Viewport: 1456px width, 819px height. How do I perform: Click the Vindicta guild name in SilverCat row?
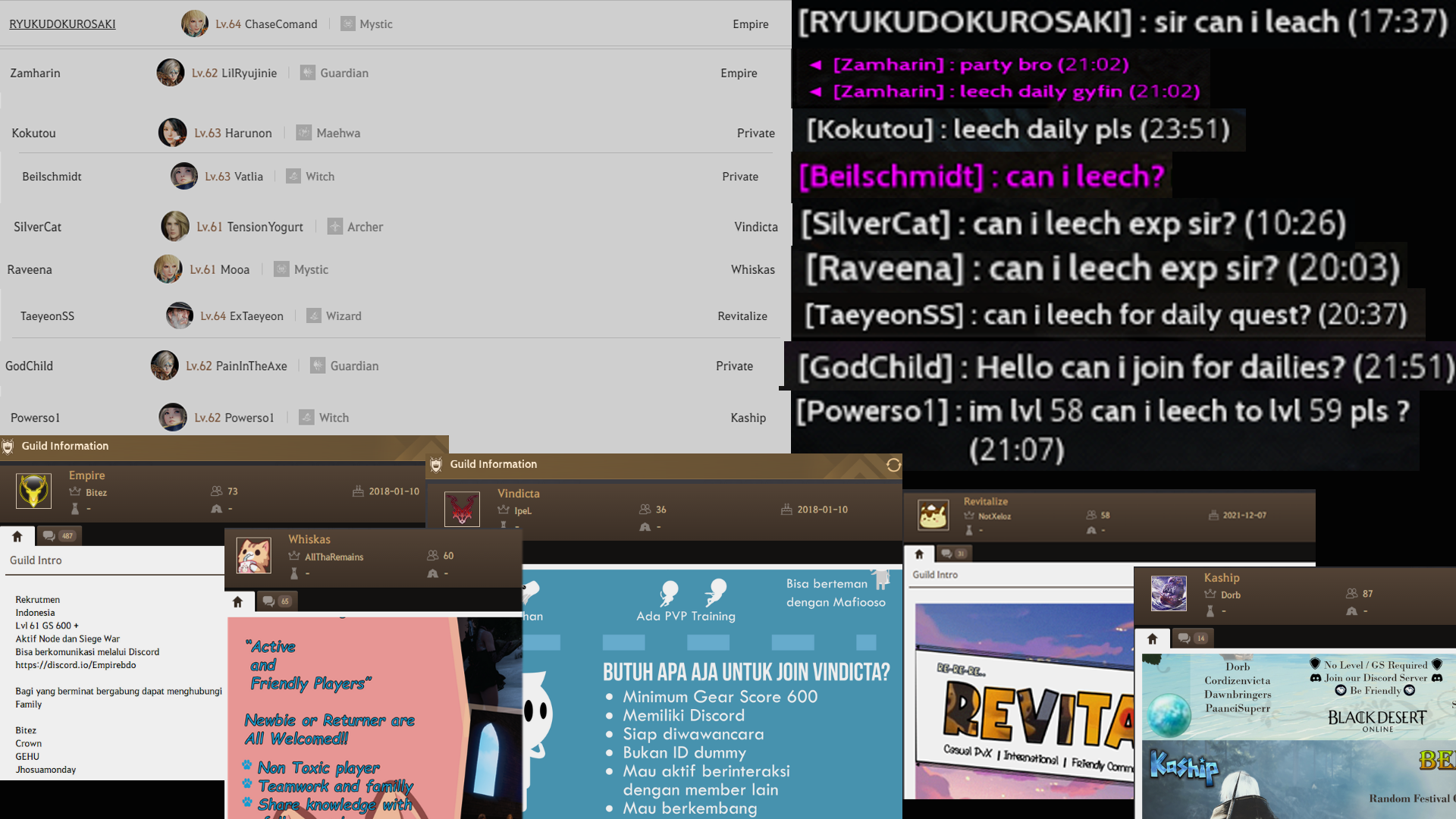coord(755,227)
